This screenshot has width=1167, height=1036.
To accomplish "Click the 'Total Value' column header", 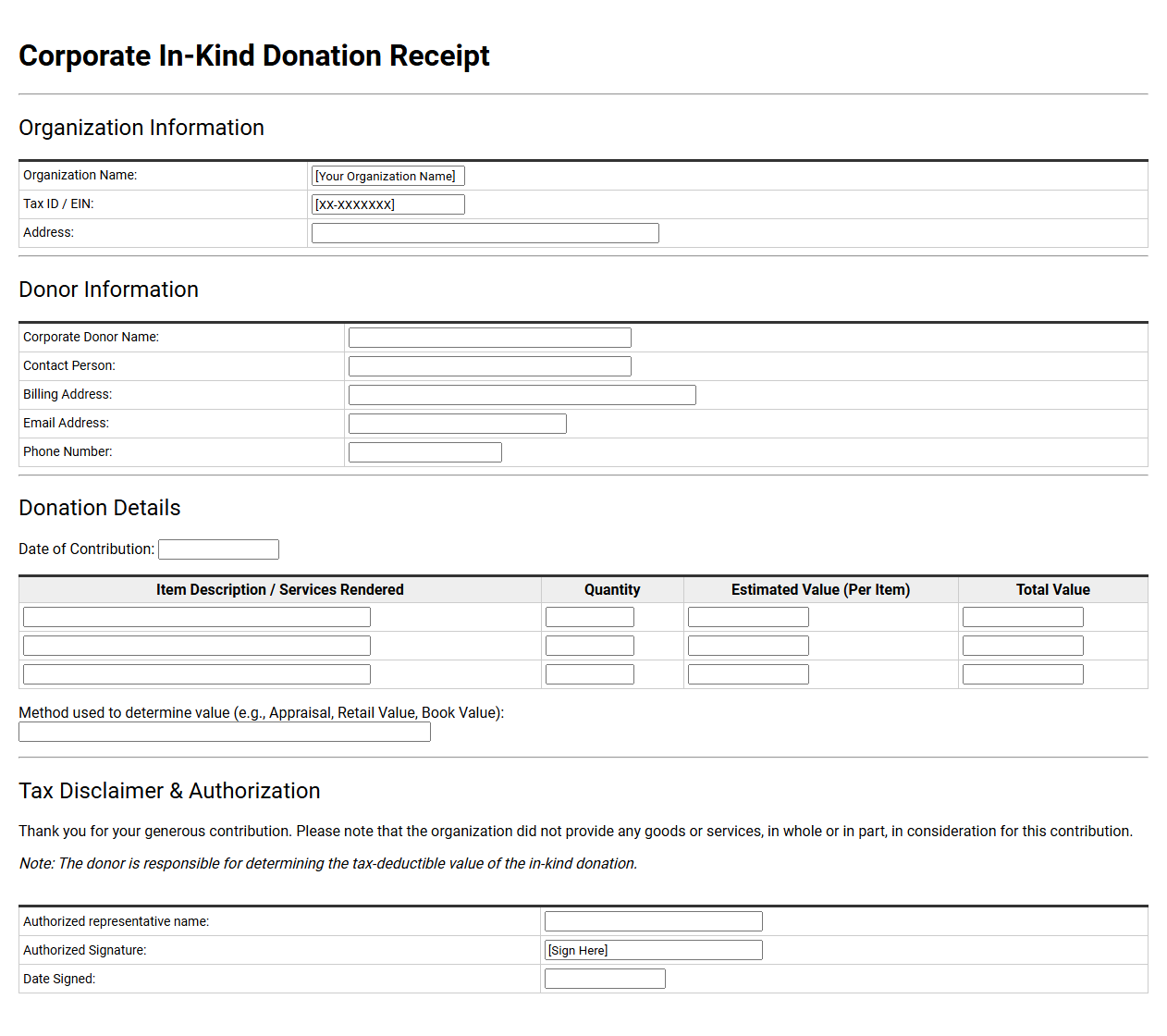I will pos(1053,590).
